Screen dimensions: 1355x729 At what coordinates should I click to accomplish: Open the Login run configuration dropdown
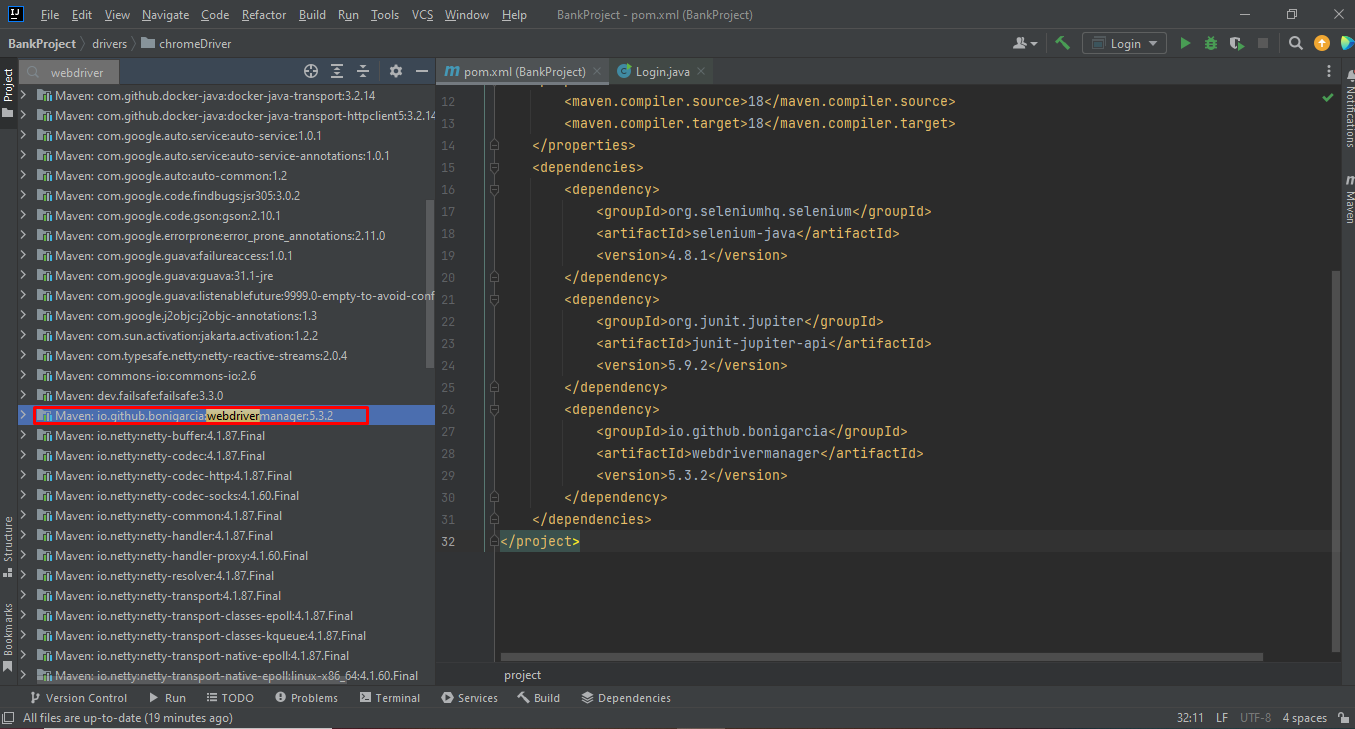pyautogui.click(x=1125, y=43)
